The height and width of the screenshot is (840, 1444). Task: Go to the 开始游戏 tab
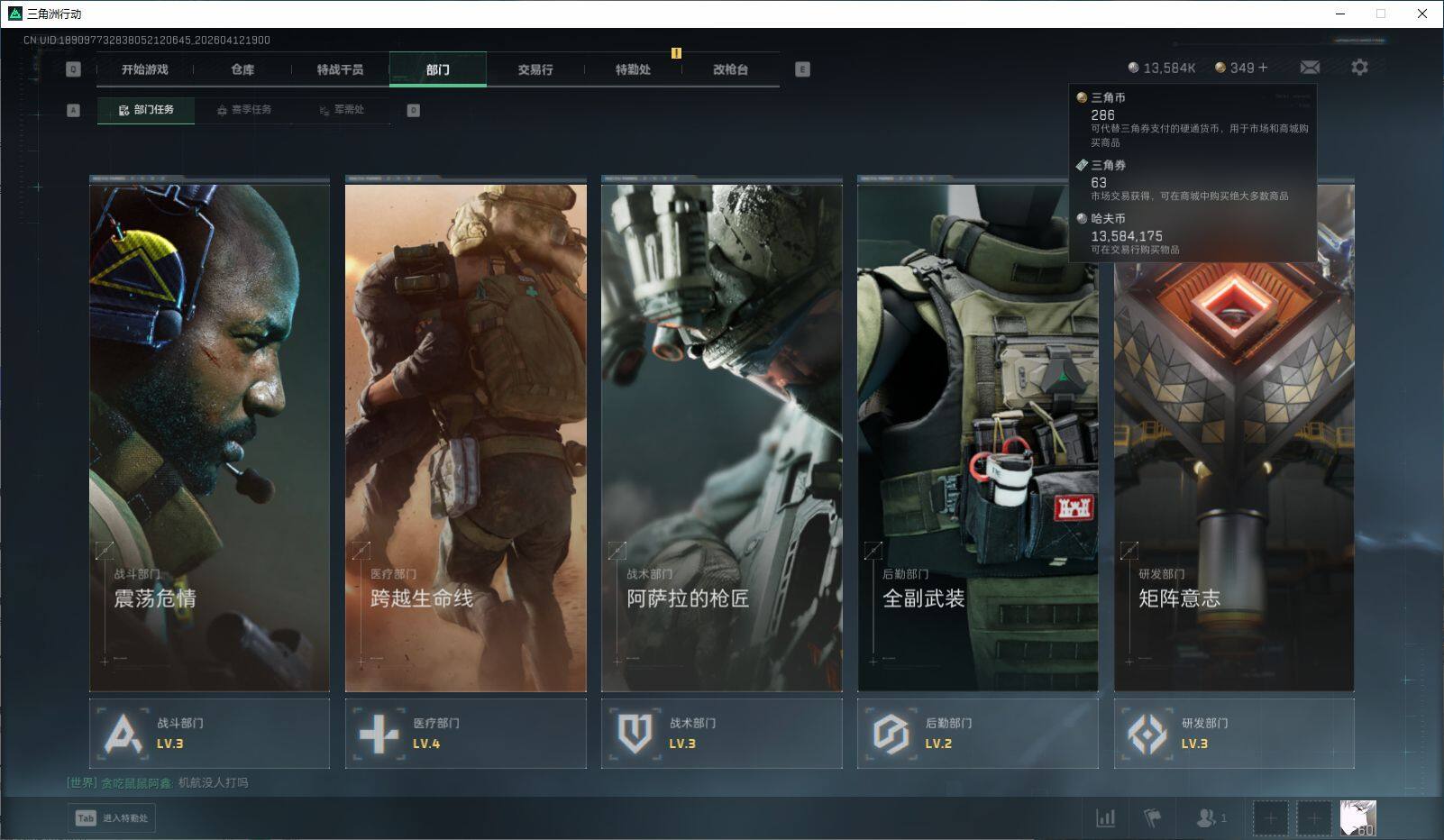point(145,69)
